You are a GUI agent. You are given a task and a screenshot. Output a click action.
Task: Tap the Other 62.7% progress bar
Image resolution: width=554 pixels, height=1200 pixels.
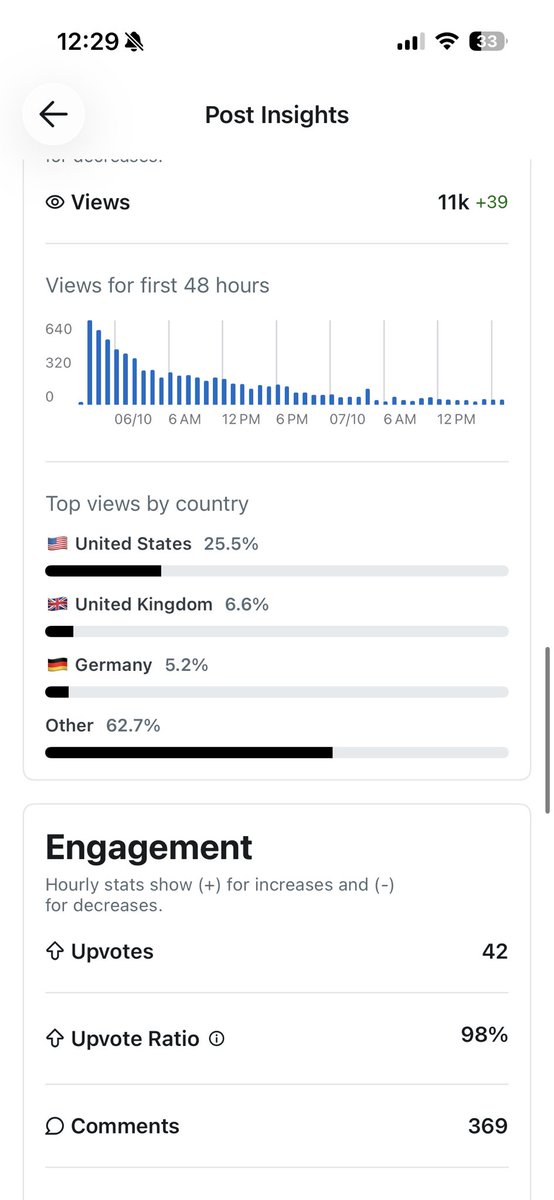277,752
